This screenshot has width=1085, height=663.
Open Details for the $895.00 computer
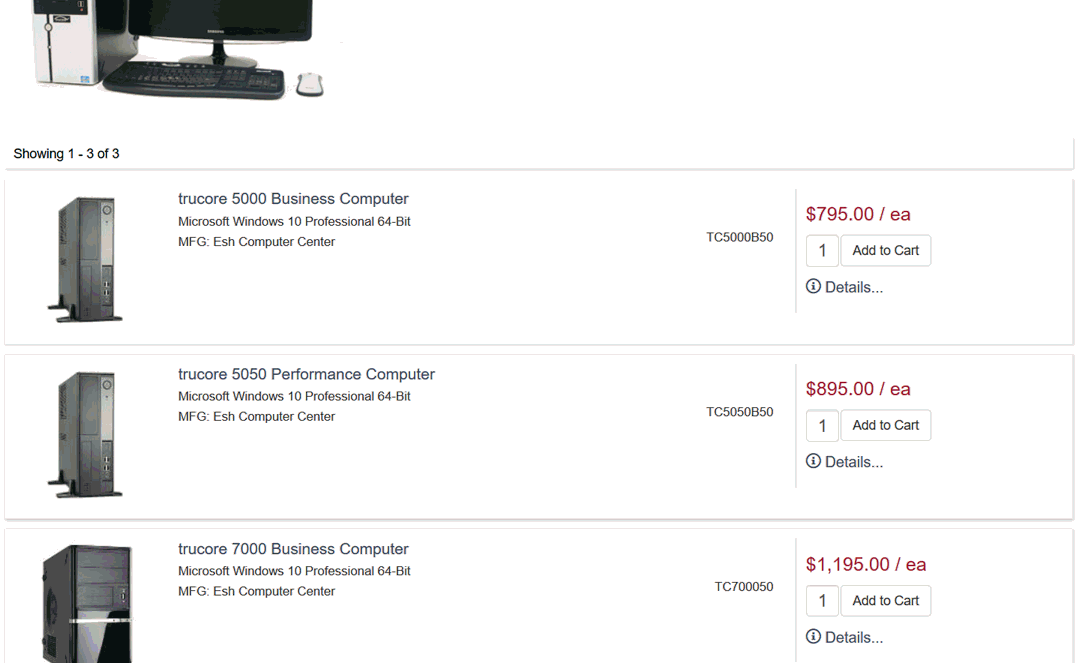(853, 463)
